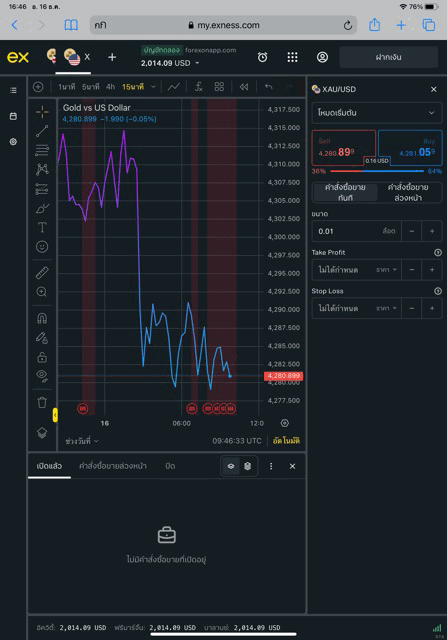Decrease Stop Loss with minus

coord(411,308)
